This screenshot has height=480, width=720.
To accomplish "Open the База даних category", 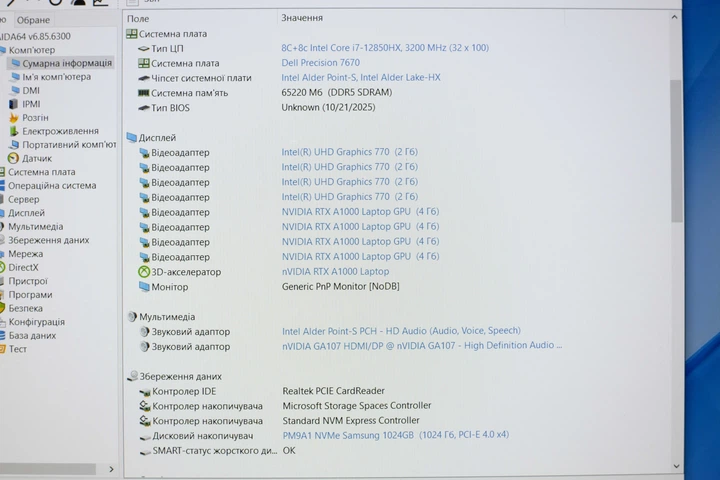I will click(32, 335).
